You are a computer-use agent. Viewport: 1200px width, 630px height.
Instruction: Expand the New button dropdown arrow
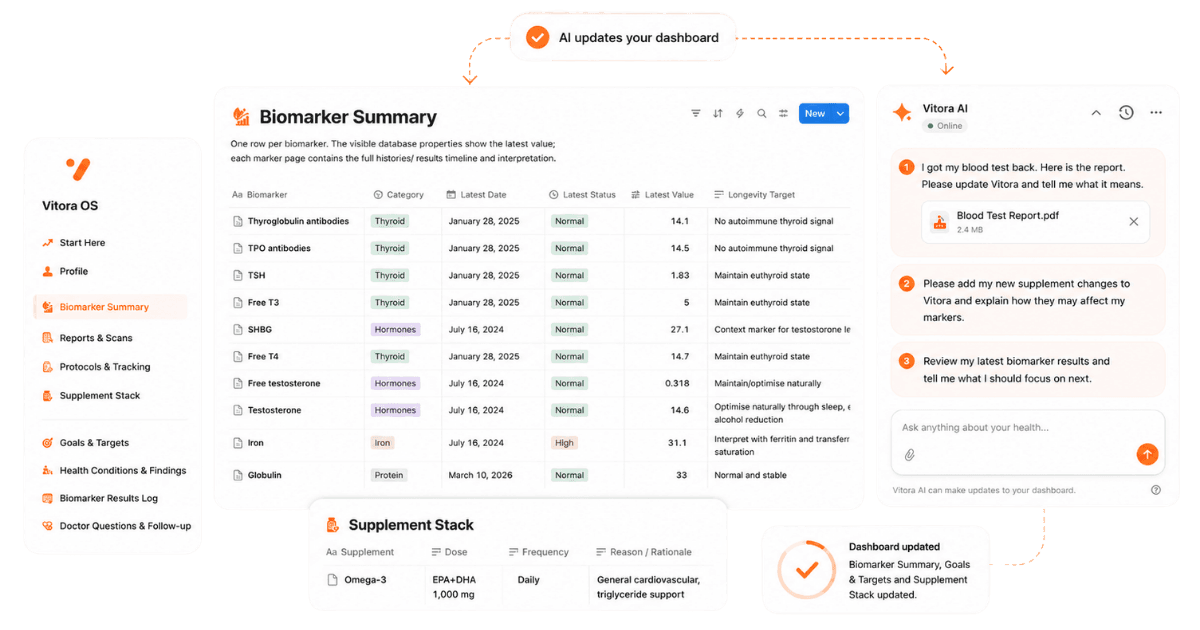click(x=841, y=114)
